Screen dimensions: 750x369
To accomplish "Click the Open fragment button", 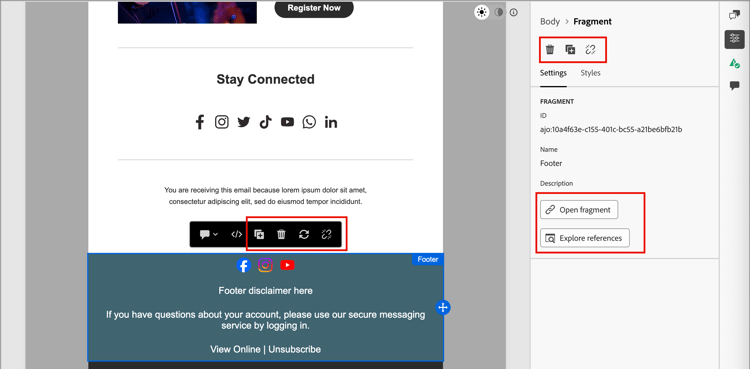I will (x=579, y=210).
